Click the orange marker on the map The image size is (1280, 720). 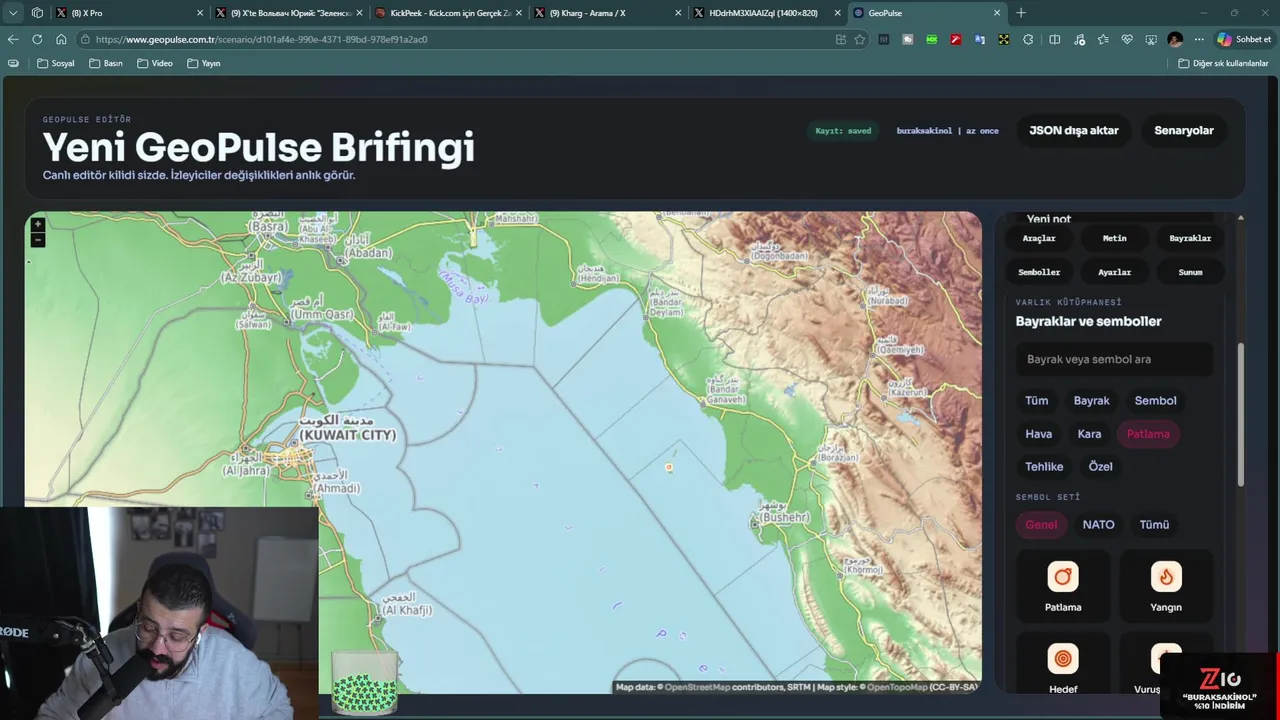pos(669,467)
